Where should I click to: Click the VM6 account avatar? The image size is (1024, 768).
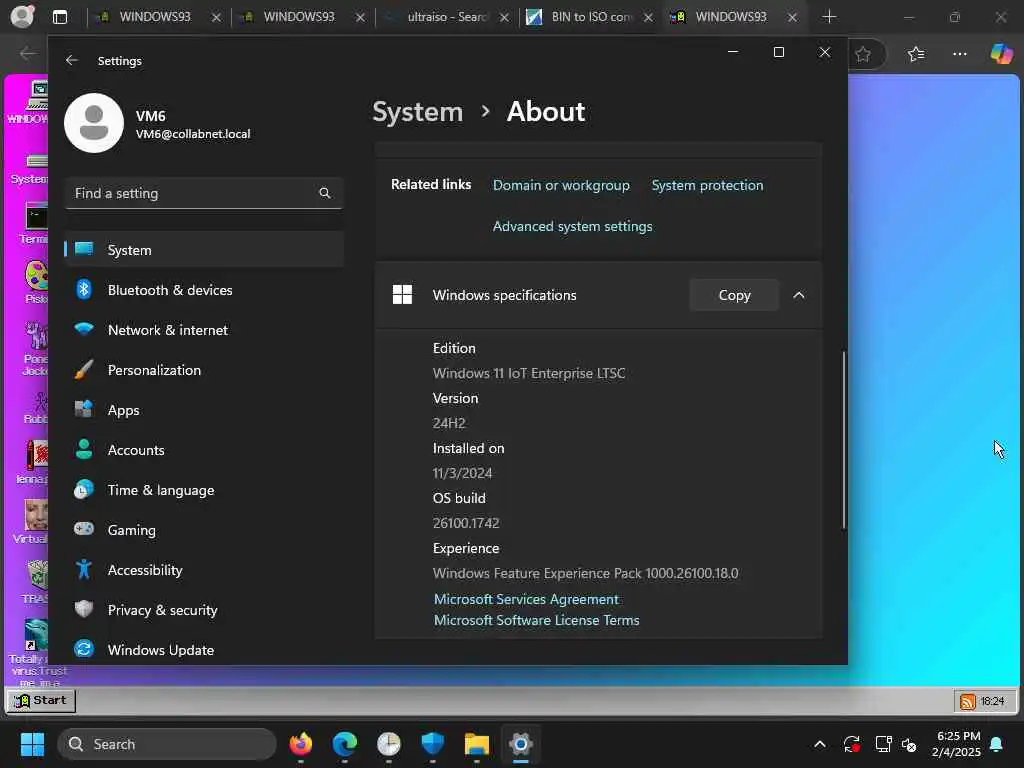point(94,123)
